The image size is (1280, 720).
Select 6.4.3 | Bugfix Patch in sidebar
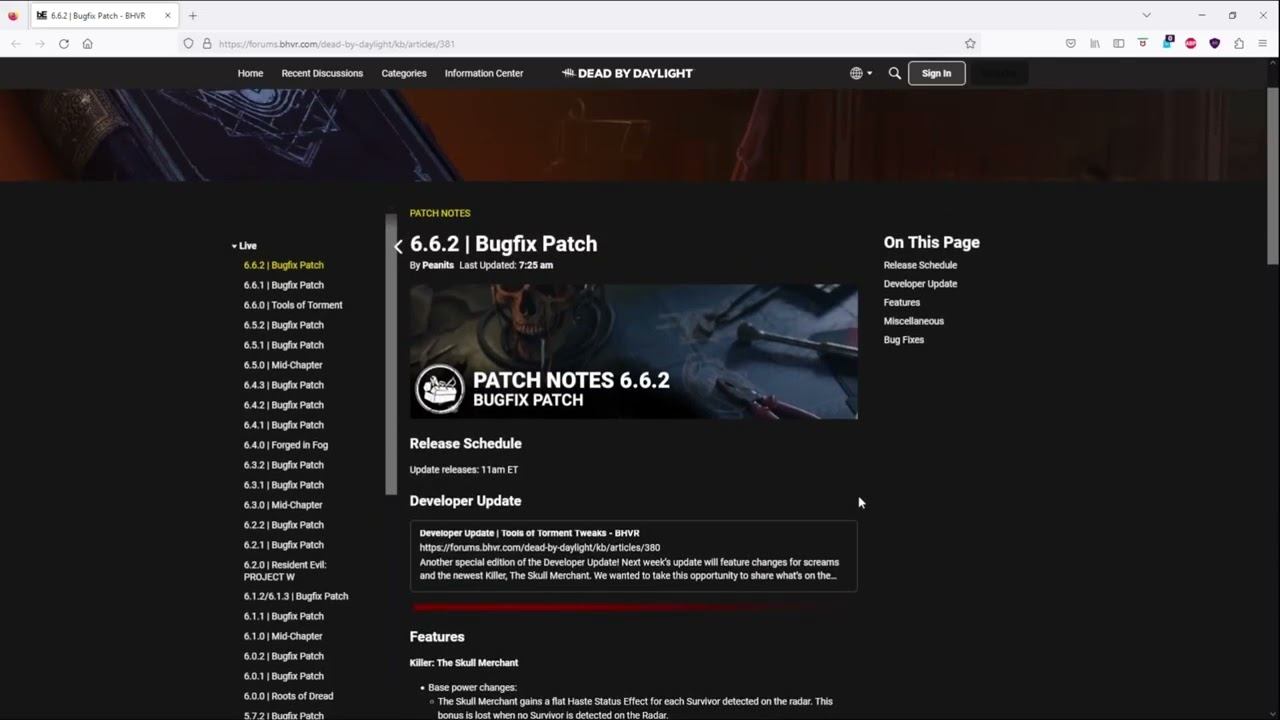[x=284, y=385]
